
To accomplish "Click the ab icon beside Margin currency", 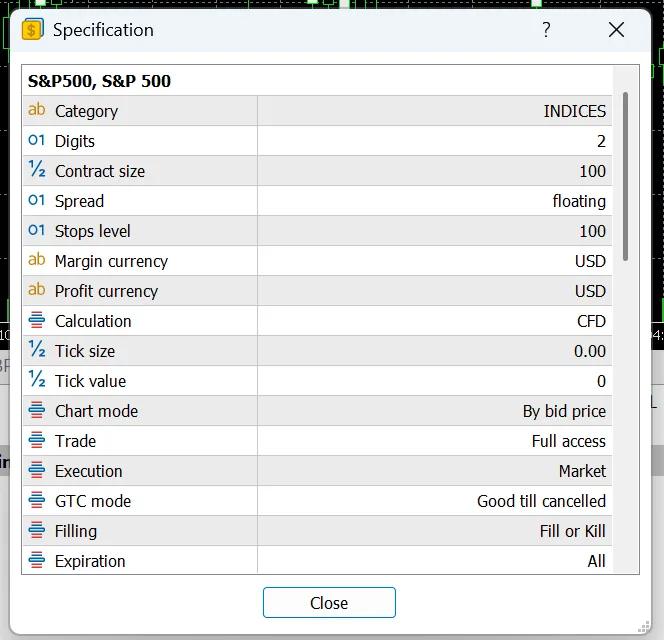I will [36, 260].
